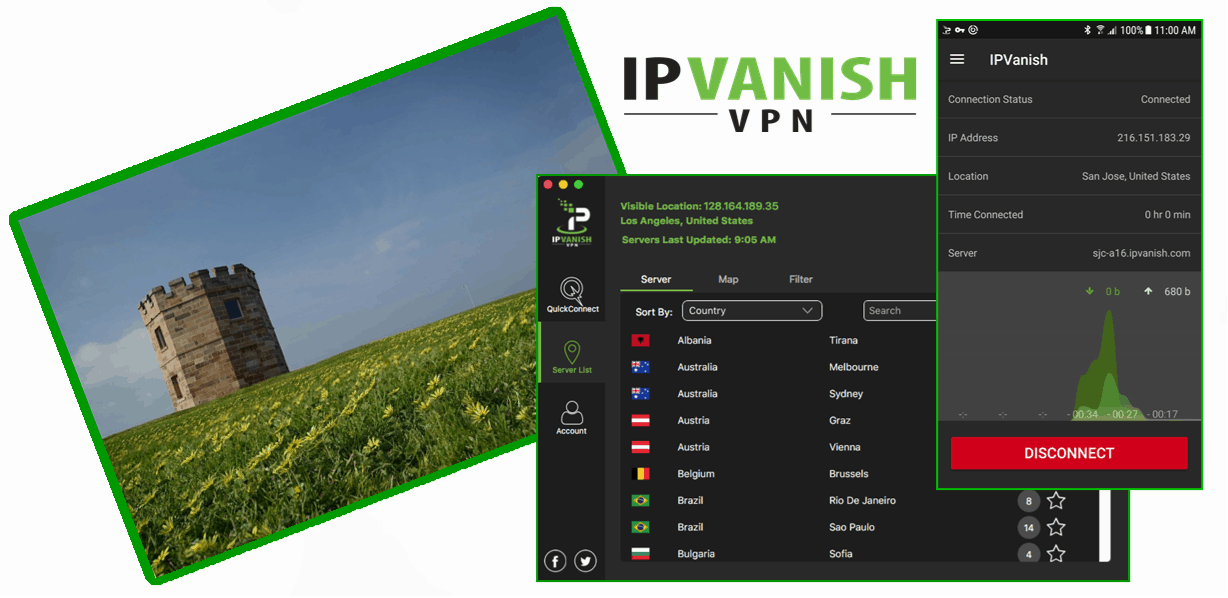Select the Sao Paulo server
Viewport: 1228px width, 598px height.
click(851, 527)
